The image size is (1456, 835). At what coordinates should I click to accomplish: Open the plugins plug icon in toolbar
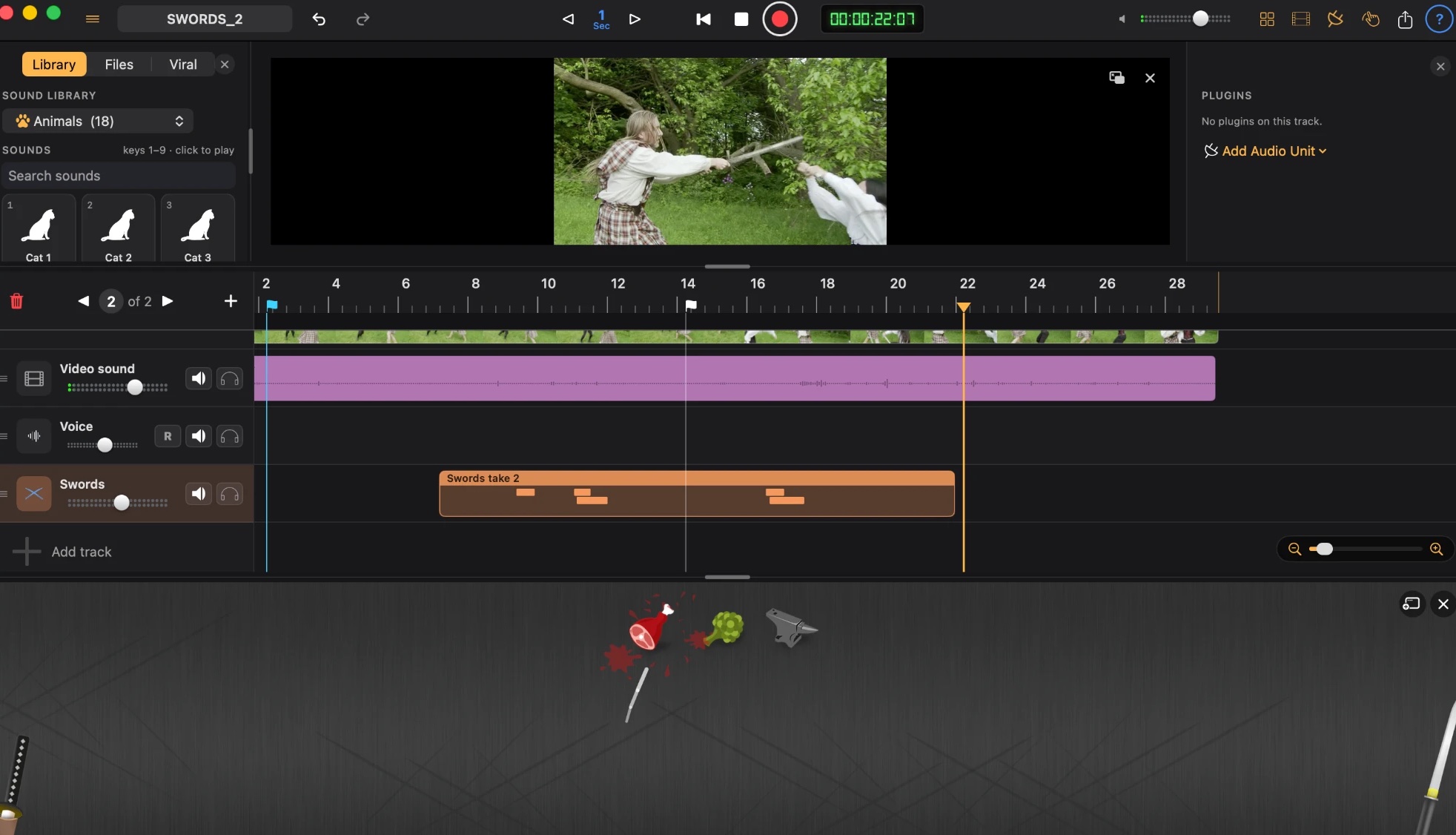(x=1335, y=19)
